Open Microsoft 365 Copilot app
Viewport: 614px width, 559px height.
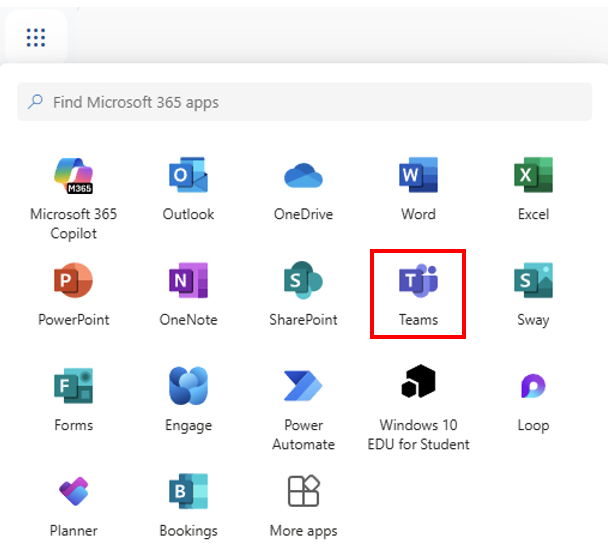[x=73, y=177]
